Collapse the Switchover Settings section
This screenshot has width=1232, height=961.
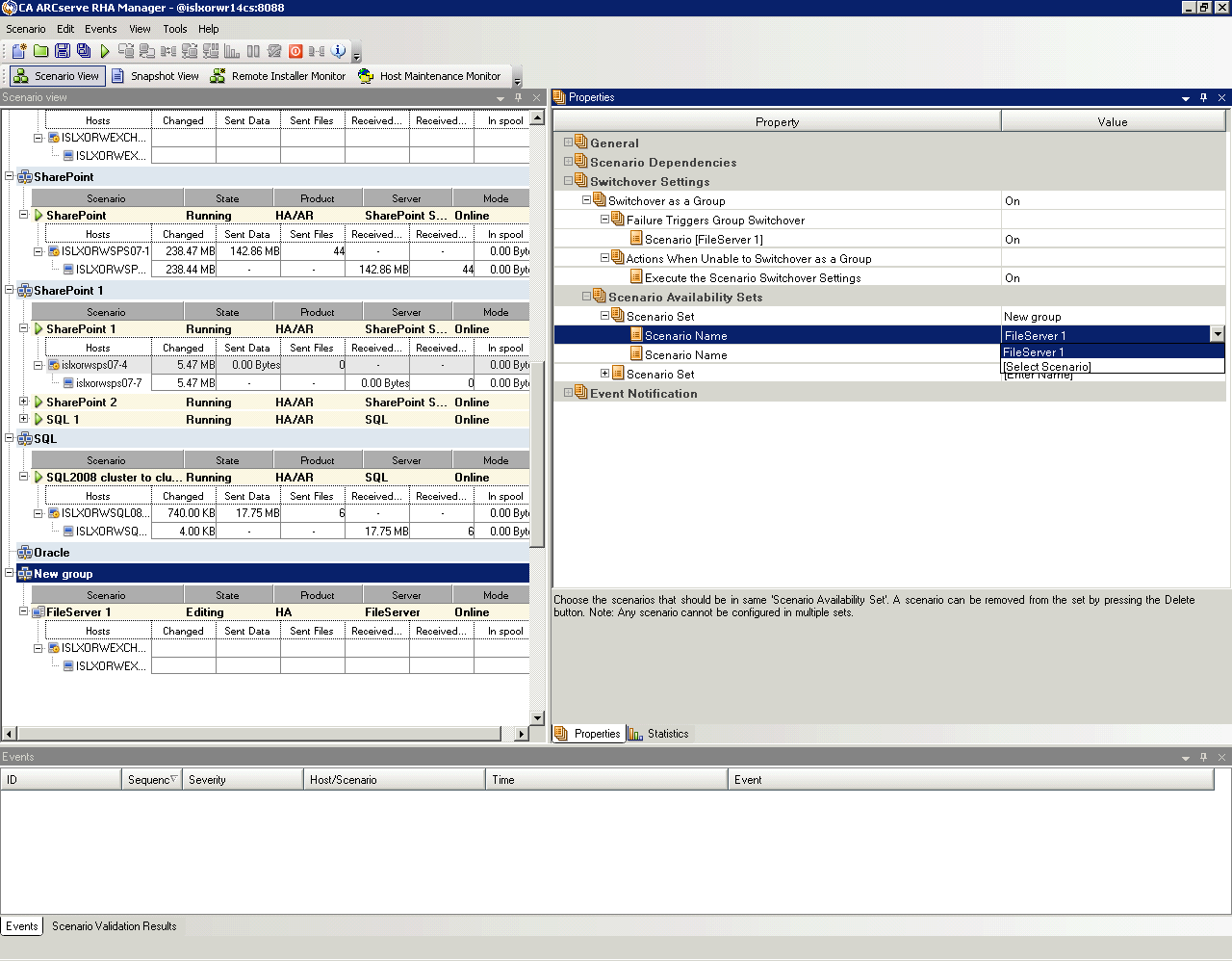pyautogui.click(x=568, y=181)
